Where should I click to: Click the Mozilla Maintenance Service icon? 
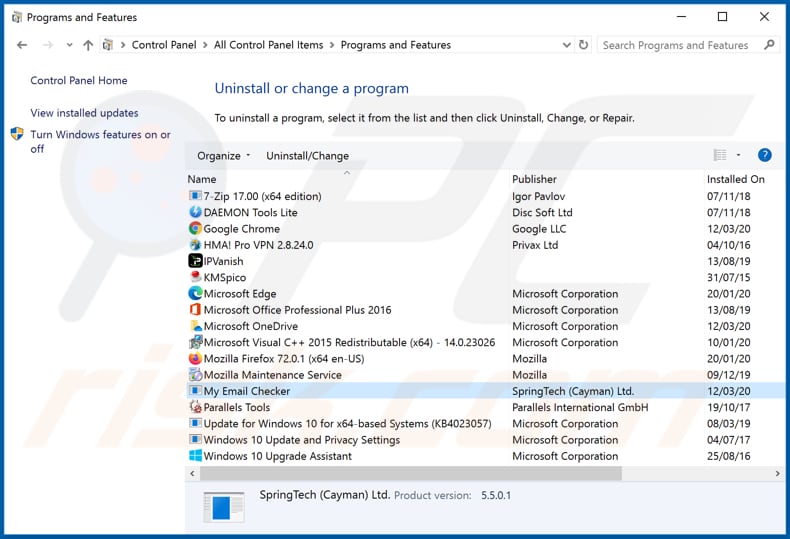(195, 374)
